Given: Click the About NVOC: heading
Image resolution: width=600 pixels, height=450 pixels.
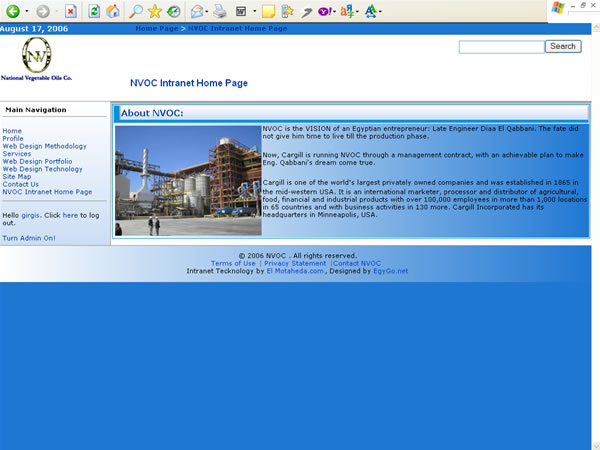Looking at the screenshot, I should pyautogui.click(x=152, y=113).
